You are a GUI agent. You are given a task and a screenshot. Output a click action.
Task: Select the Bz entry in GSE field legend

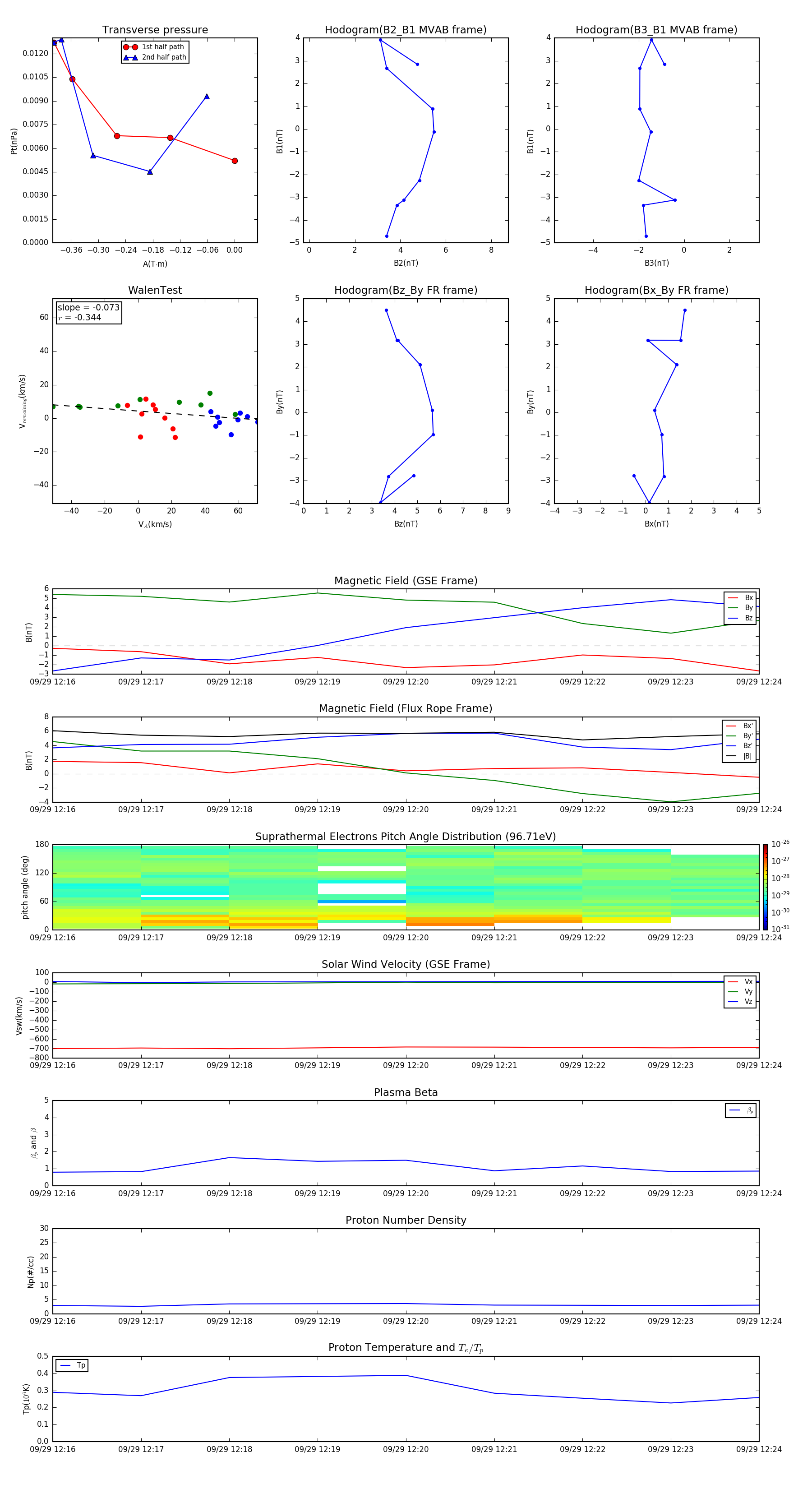coord(740,618)
